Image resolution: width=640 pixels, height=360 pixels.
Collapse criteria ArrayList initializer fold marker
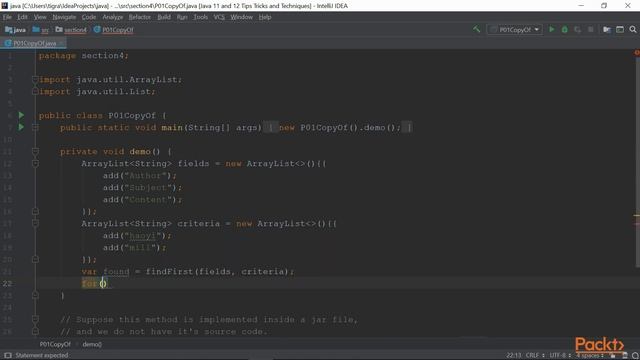tap(35, 224)
